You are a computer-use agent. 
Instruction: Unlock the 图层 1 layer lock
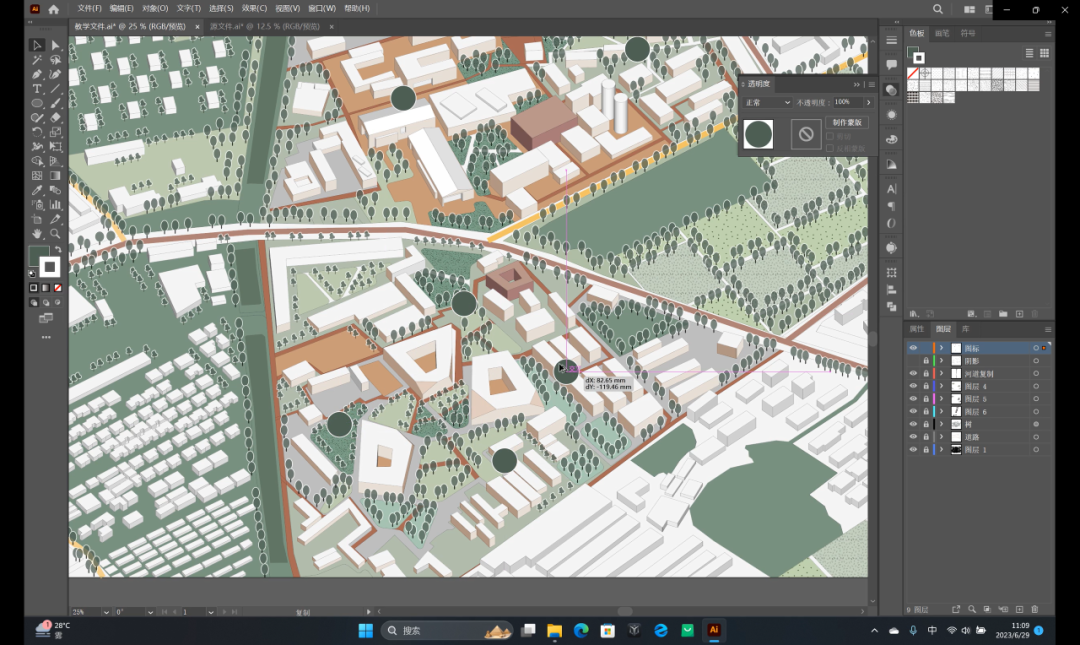(926, 449)
